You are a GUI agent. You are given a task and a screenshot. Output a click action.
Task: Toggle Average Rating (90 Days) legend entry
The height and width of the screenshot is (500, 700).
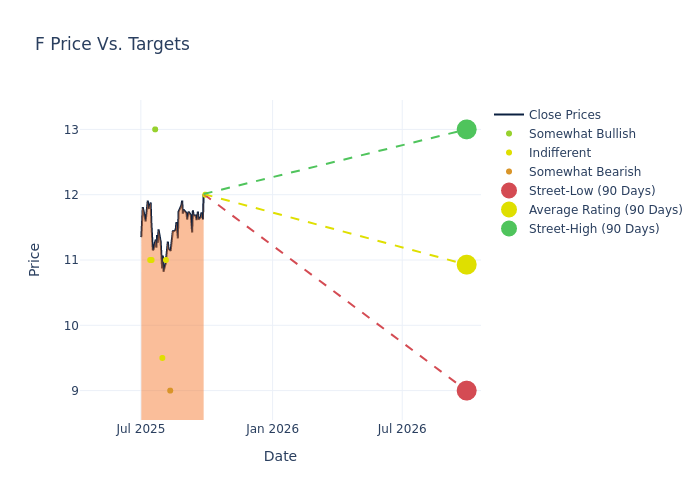pyautogui.click(x=605, y=210)
